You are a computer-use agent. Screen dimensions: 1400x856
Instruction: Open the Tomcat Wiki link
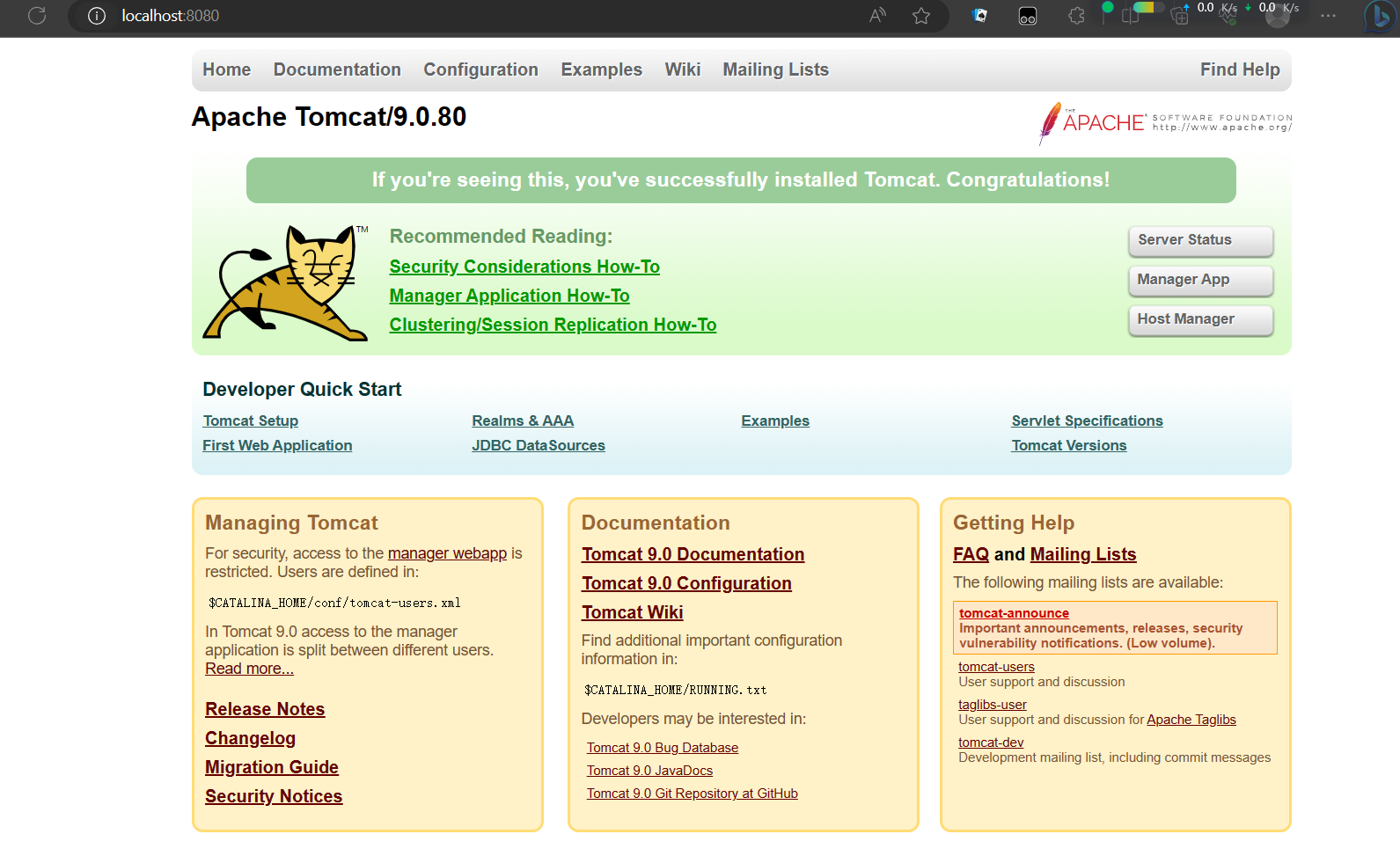[632, 612]
